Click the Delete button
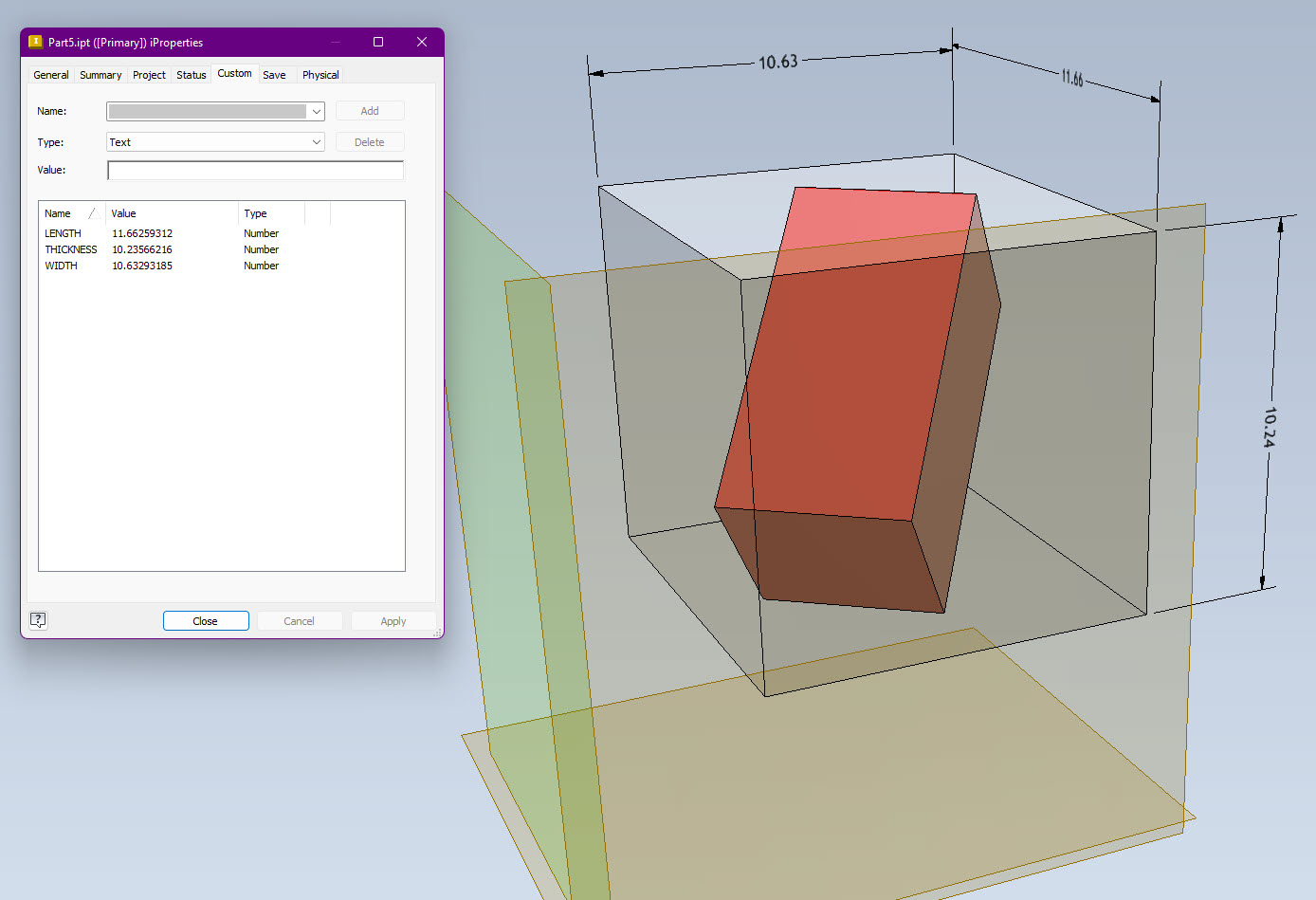1316x900 pixels. (370, 142)
